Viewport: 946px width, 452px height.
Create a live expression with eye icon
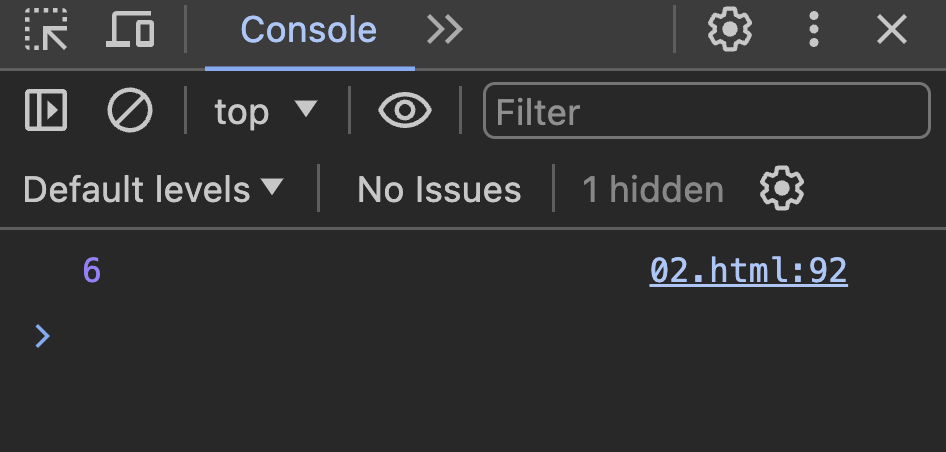click(405, 110)
